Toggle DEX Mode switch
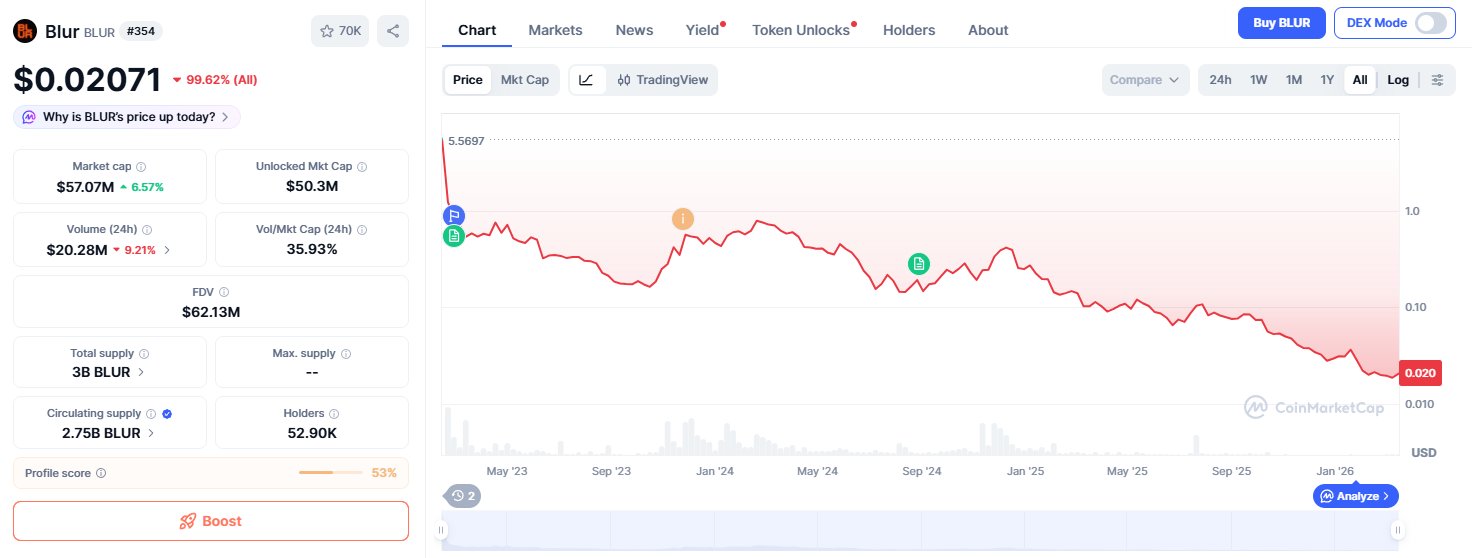This screenshot has height=558, width=1472. coord(1431,23)
